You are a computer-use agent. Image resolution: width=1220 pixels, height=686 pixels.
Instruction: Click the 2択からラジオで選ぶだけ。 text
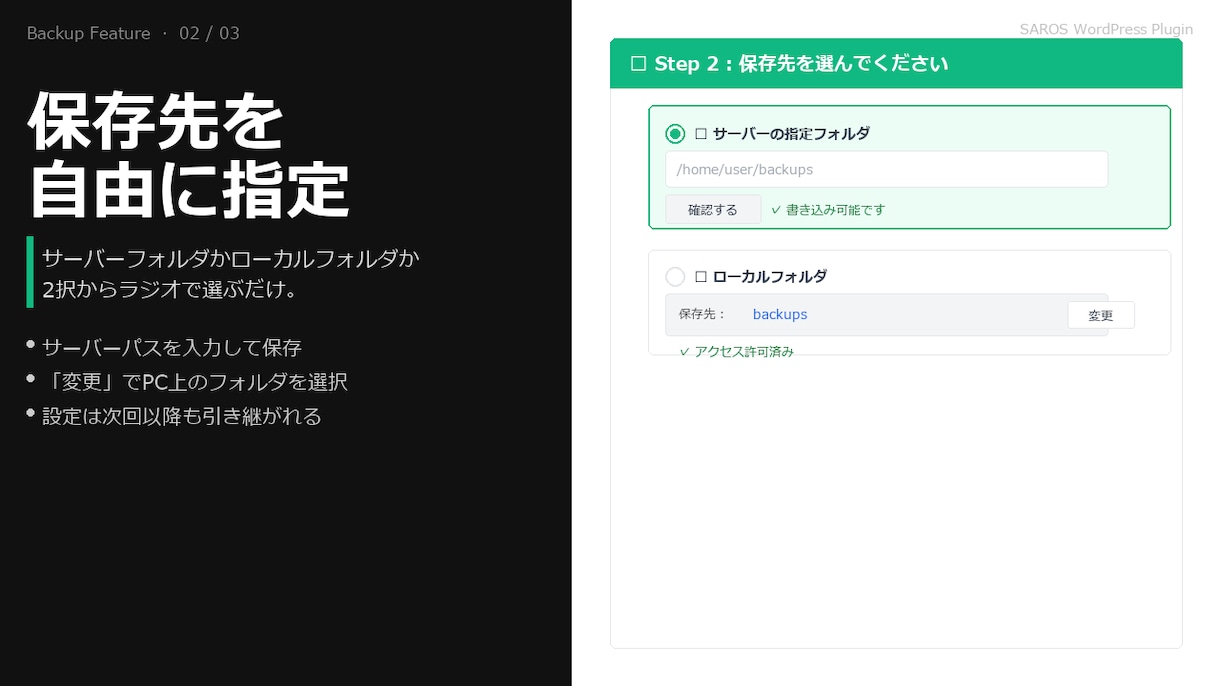click(x=171, y=290)
